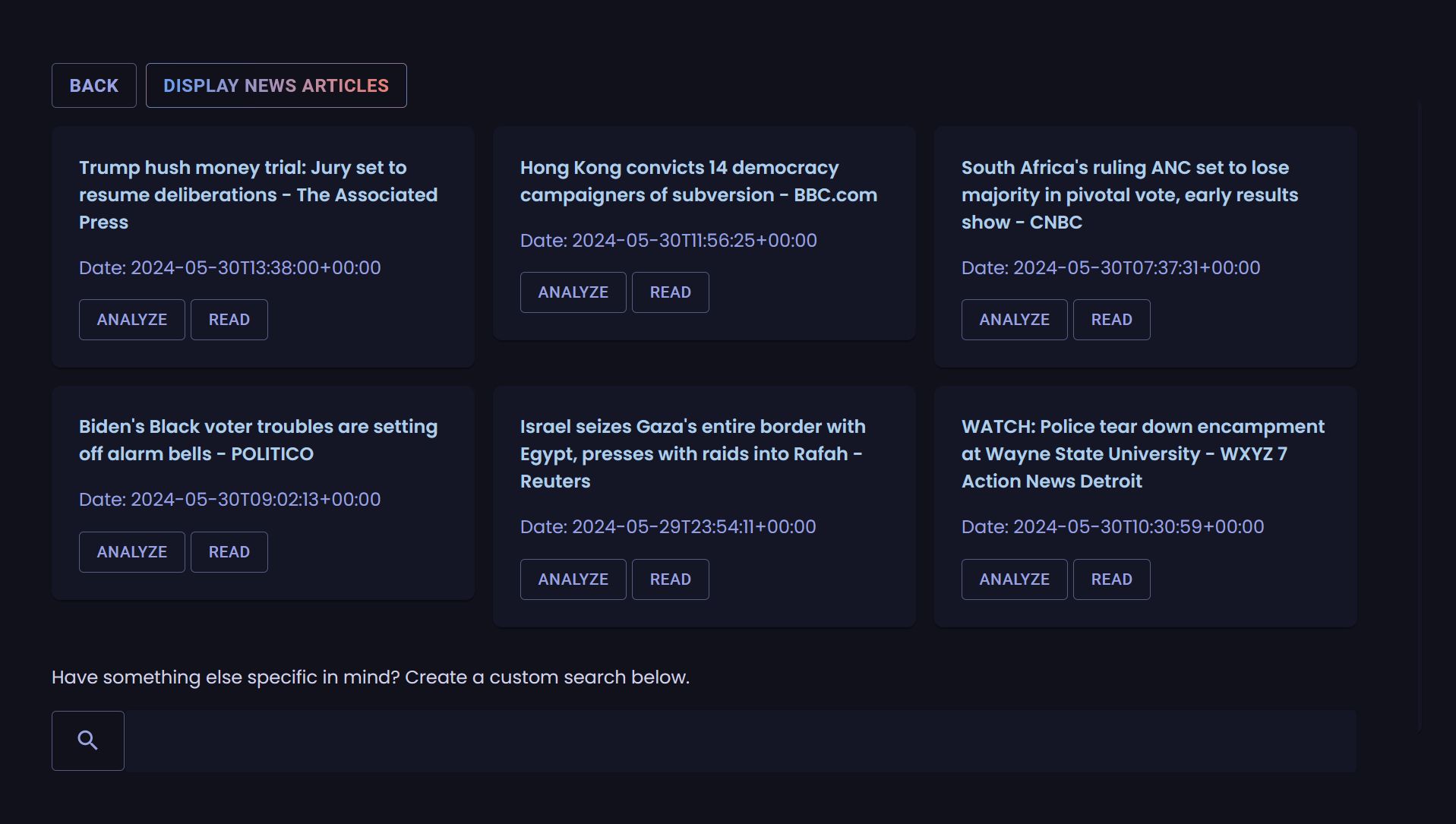Analyze Biden's Black voter troubles article

pos(132,552)
